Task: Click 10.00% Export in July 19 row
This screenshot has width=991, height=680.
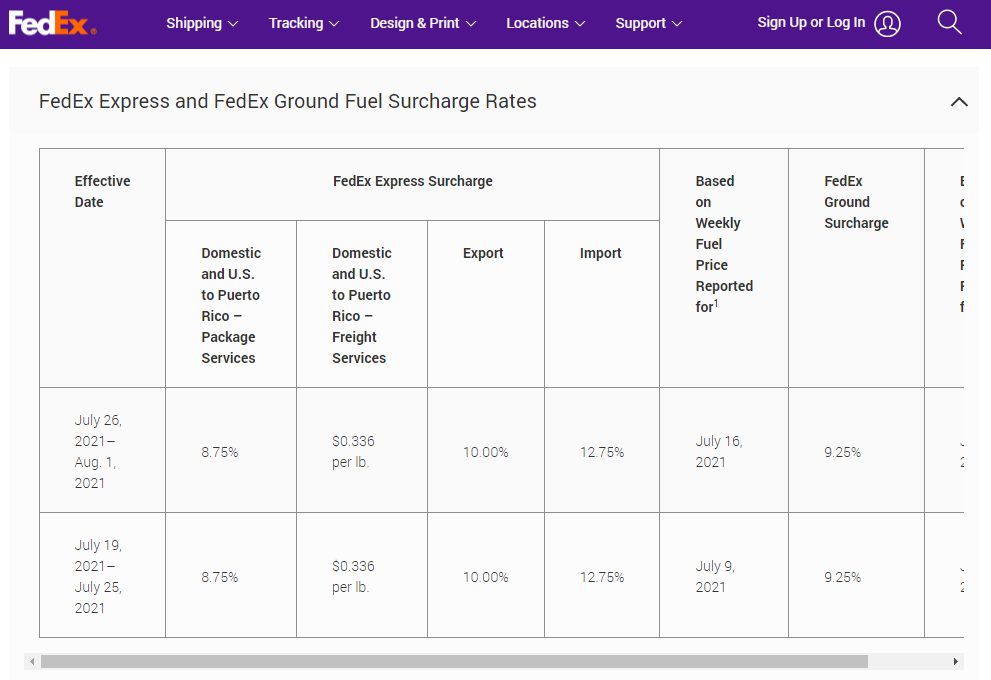Action: pos(485,578)
